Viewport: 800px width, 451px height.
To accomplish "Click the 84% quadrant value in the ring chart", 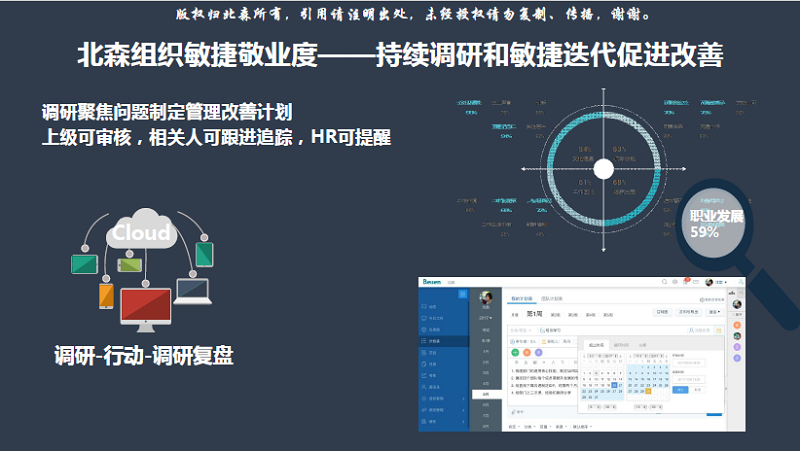I will 585,149.
